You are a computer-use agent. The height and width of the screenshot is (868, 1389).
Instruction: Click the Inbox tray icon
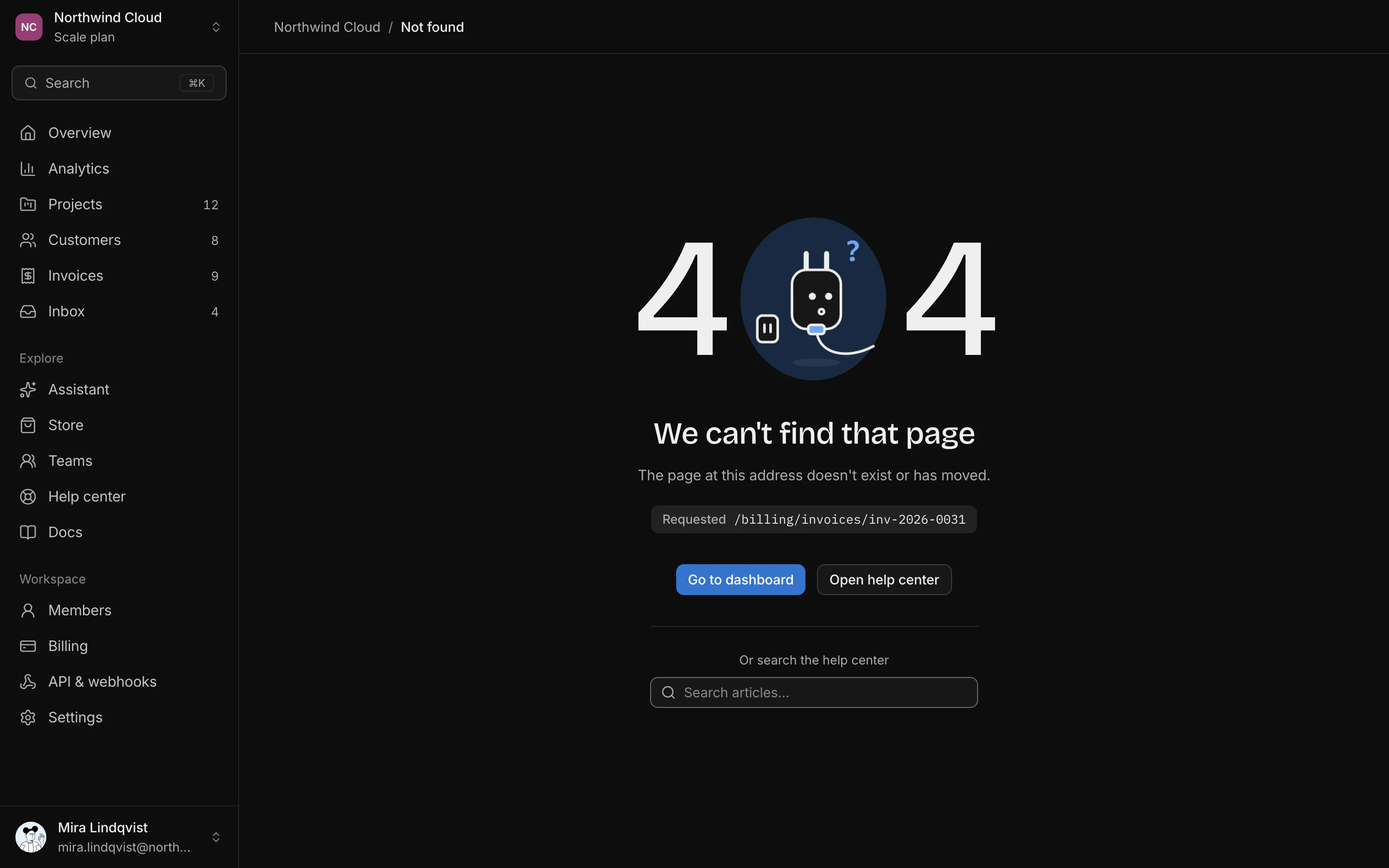click(27, 311)
